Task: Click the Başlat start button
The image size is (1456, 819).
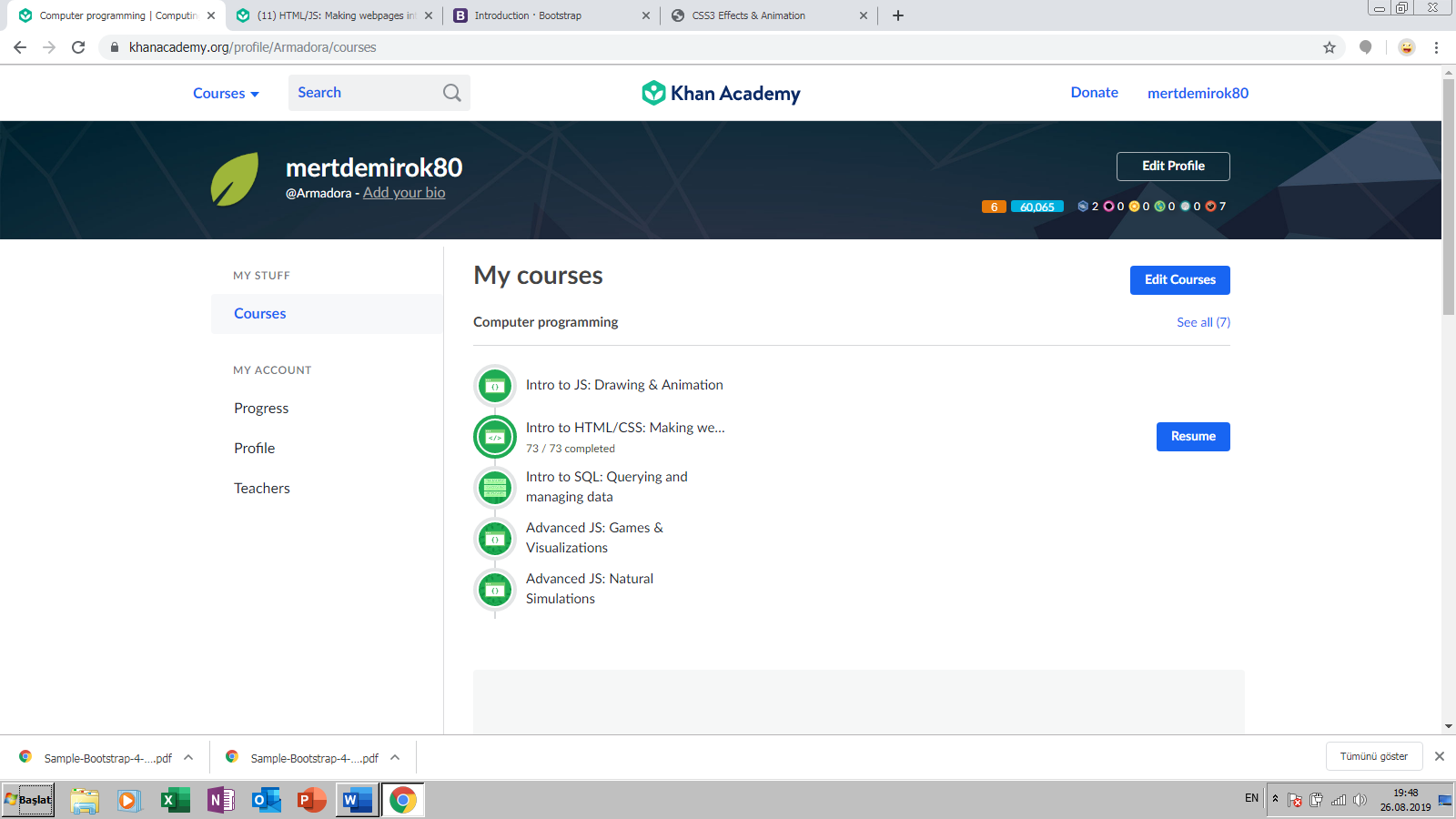Action: [28, 800]
